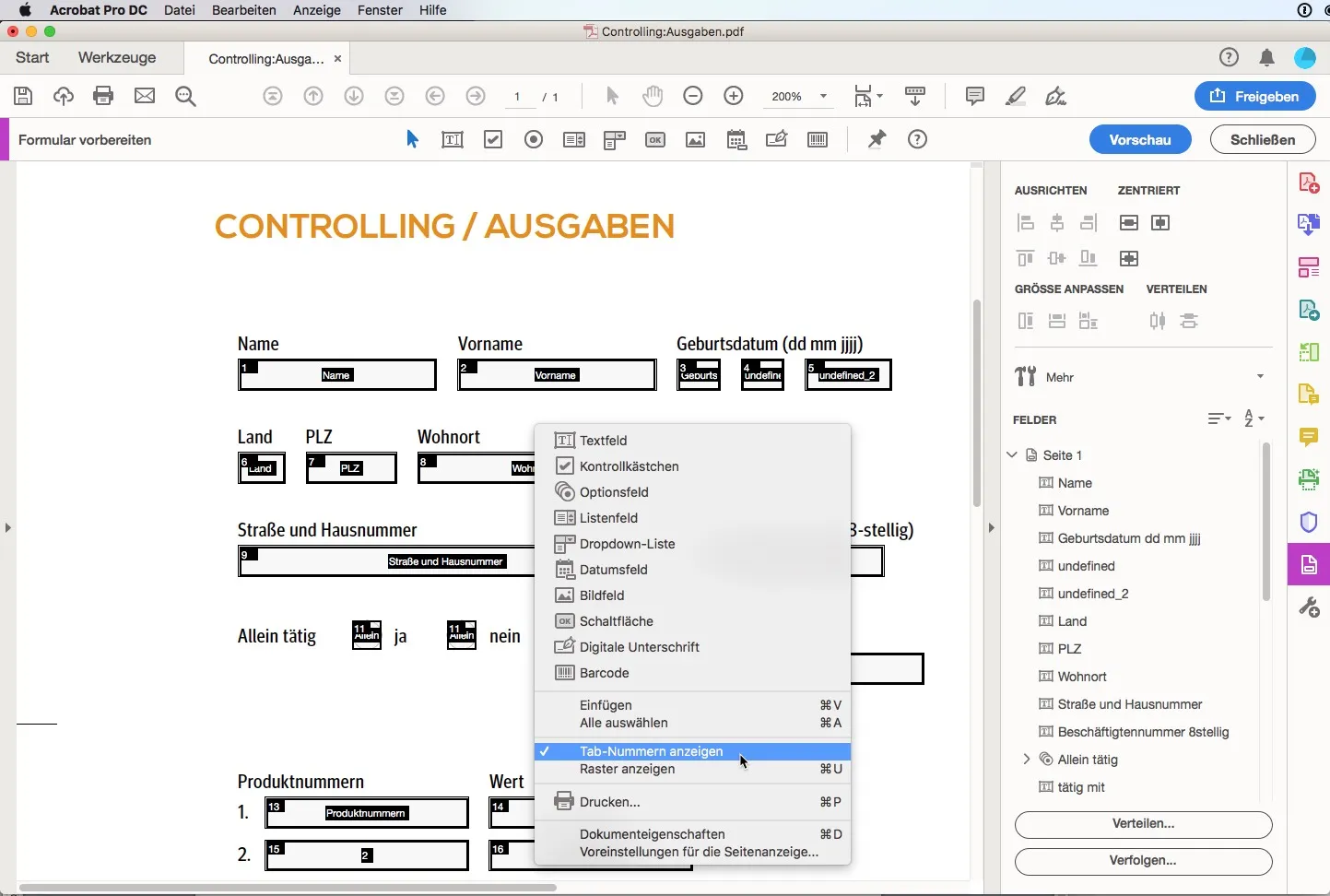The width and height of the screenshot is (1330, 896).
Task: Toggle horizontal center alignment under Zentriert
Action: (1129, 222)
